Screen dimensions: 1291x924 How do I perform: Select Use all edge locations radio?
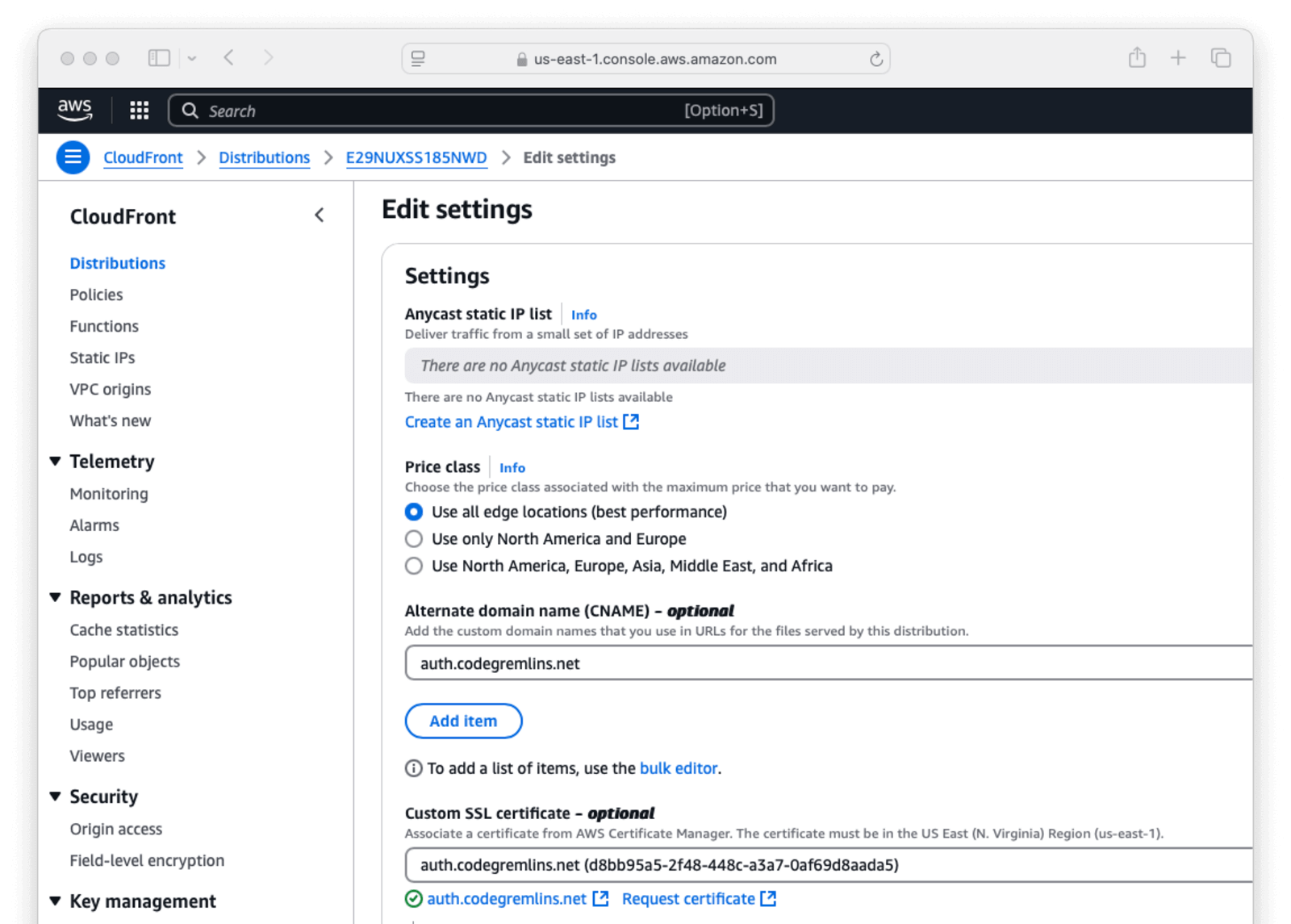click(x=414, y=512)
